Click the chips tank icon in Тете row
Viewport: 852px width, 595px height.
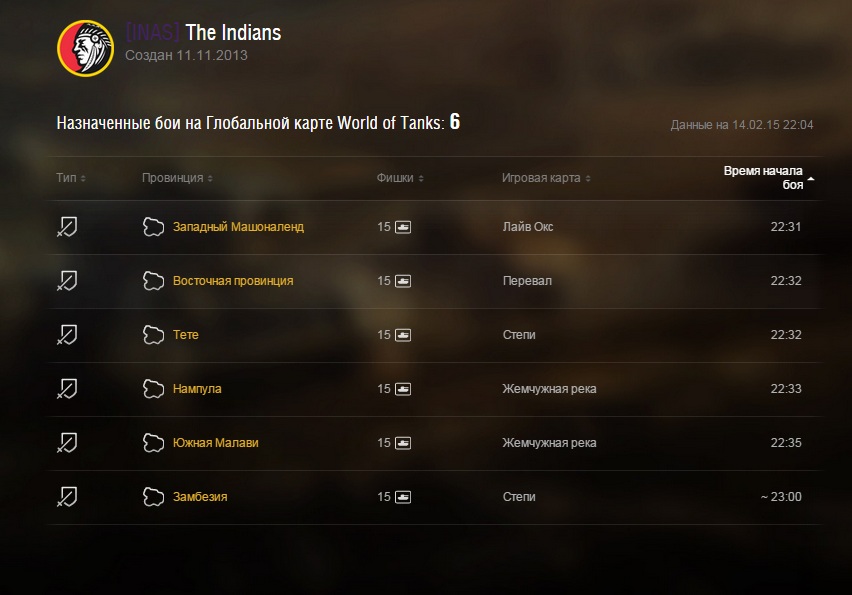tap(403, 335)
